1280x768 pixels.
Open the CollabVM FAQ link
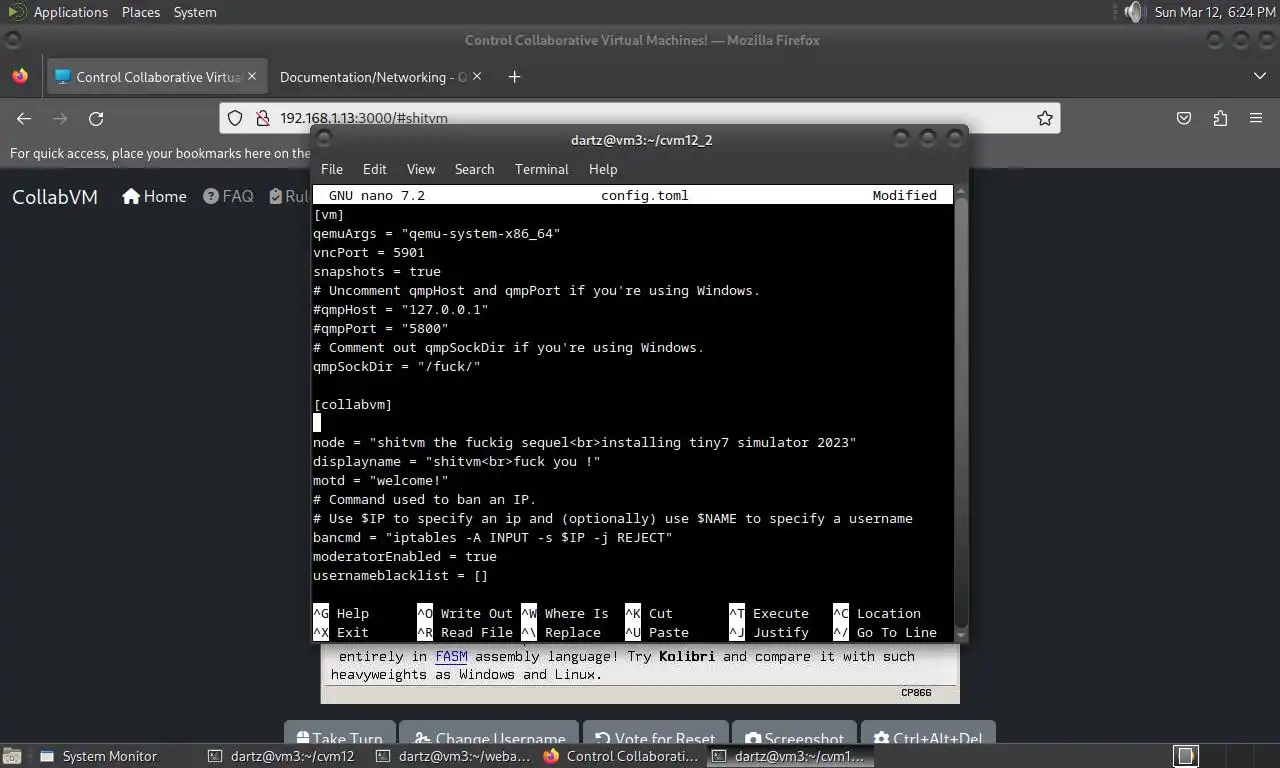pos(228,196)
